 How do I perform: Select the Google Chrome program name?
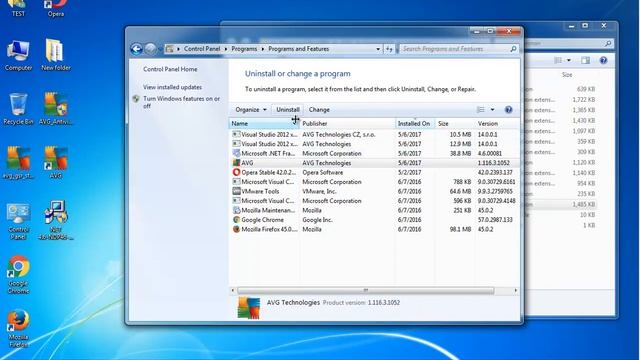tap(262, 220)
